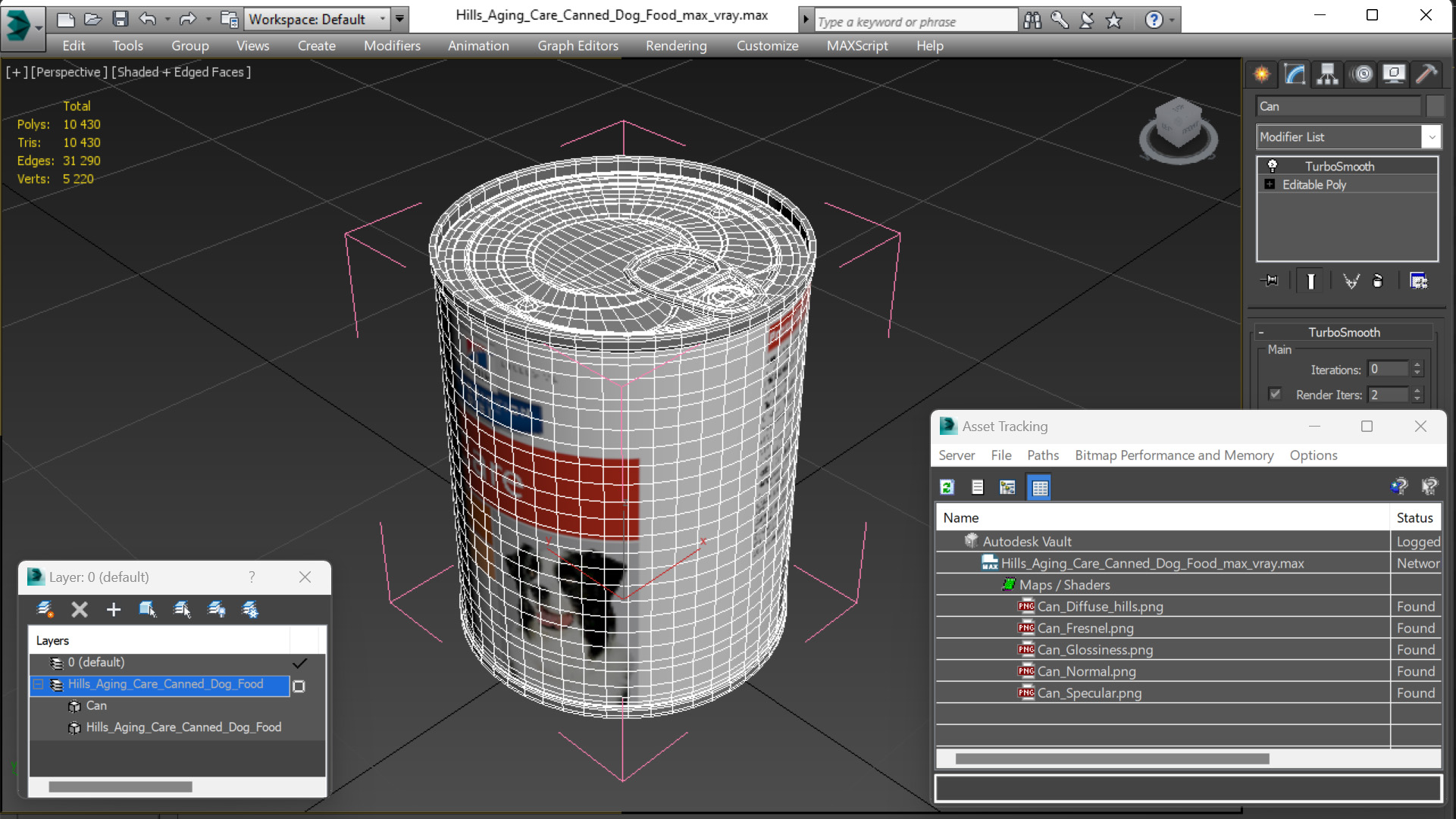
Task: Open the Rendering menu
Action: coord(675,45)
